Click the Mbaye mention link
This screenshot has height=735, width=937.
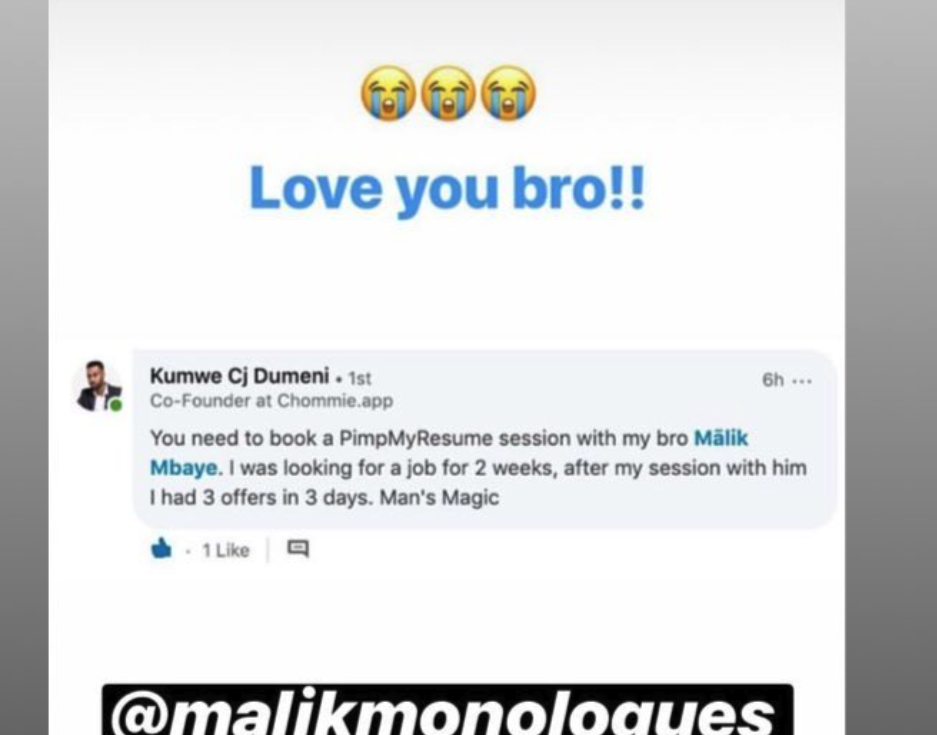183,468
